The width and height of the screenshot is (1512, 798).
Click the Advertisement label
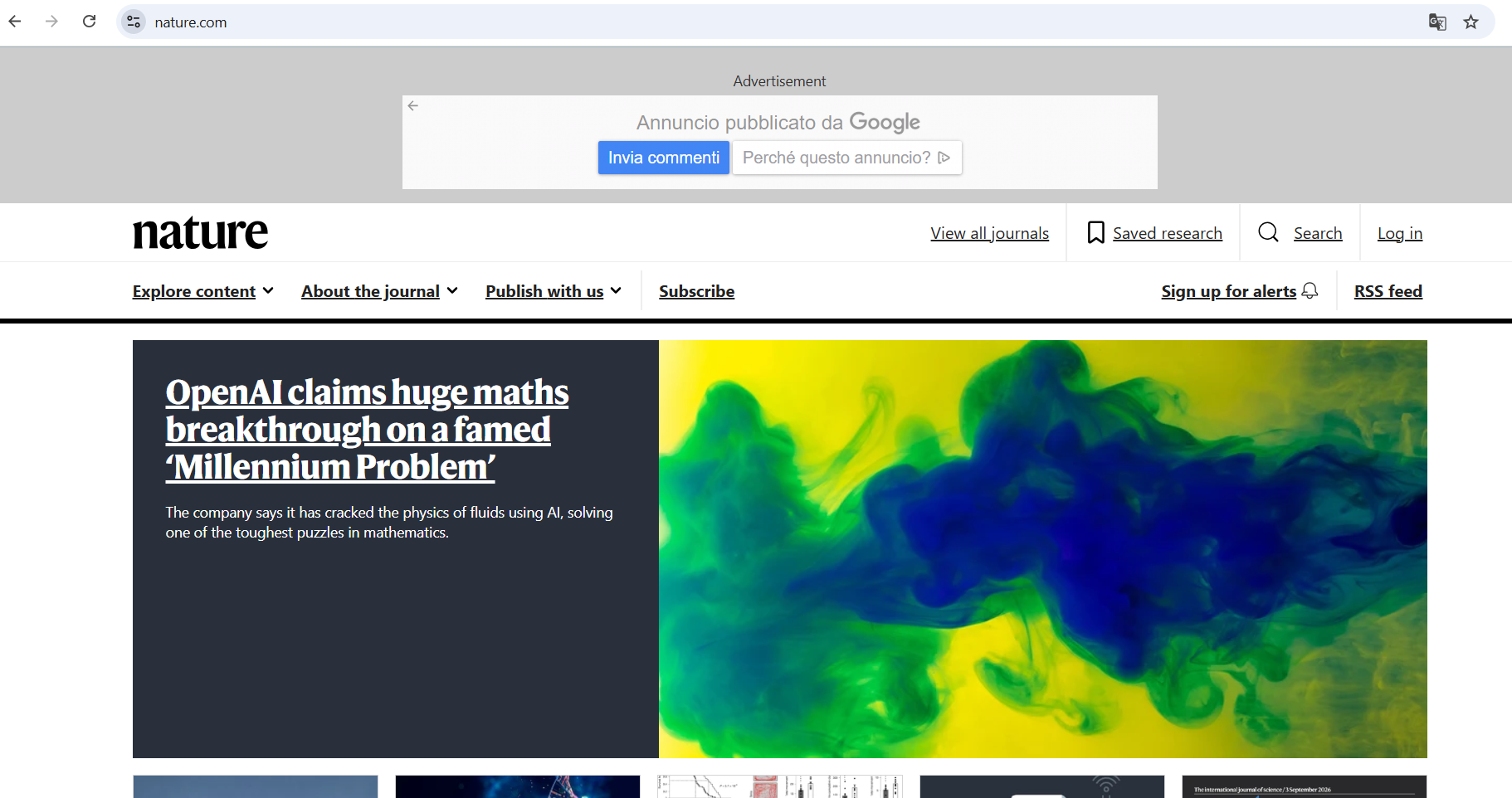pyautogui.click(x=779, y=81)
